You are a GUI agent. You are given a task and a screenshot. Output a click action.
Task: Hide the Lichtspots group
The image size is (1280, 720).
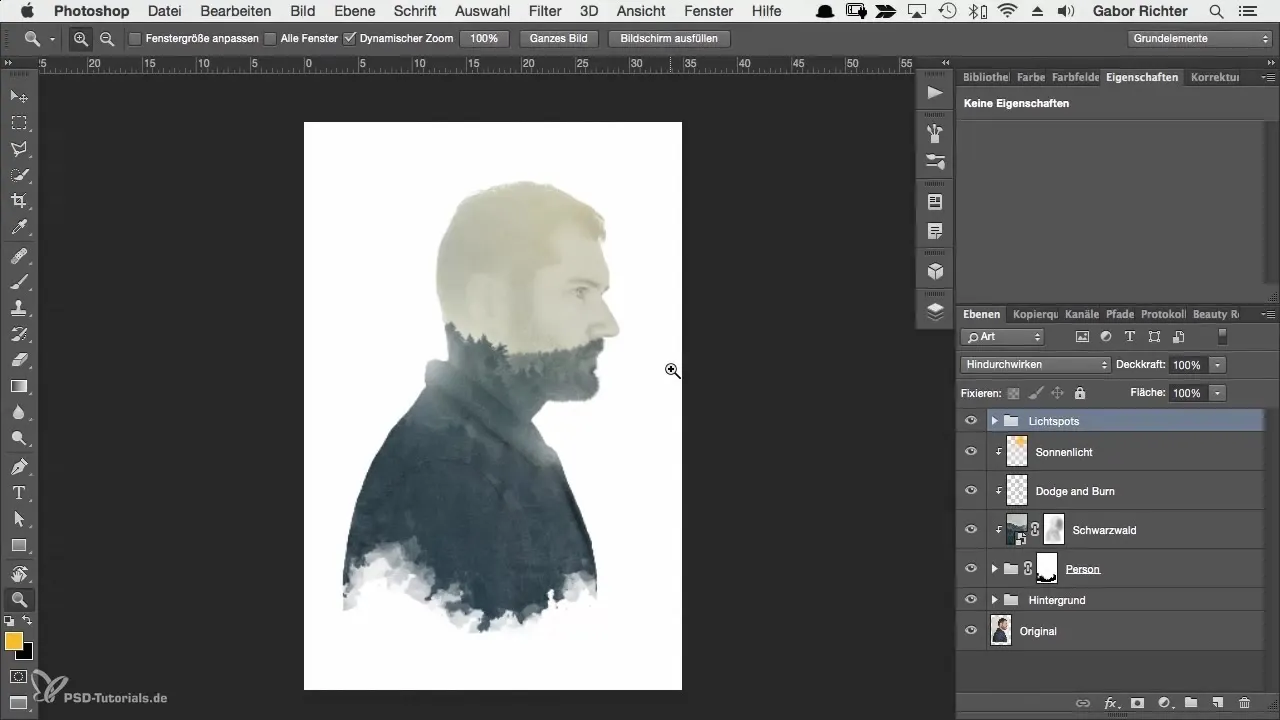970,421
